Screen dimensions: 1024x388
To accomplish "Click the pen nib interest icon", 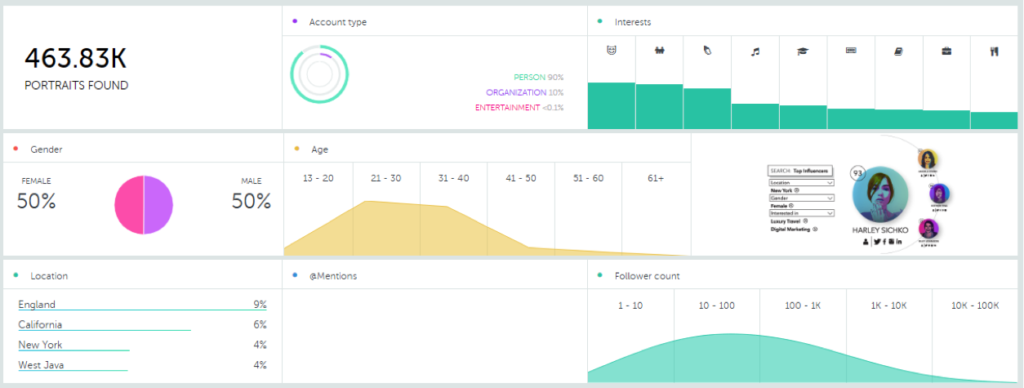I will click(707, 50).
